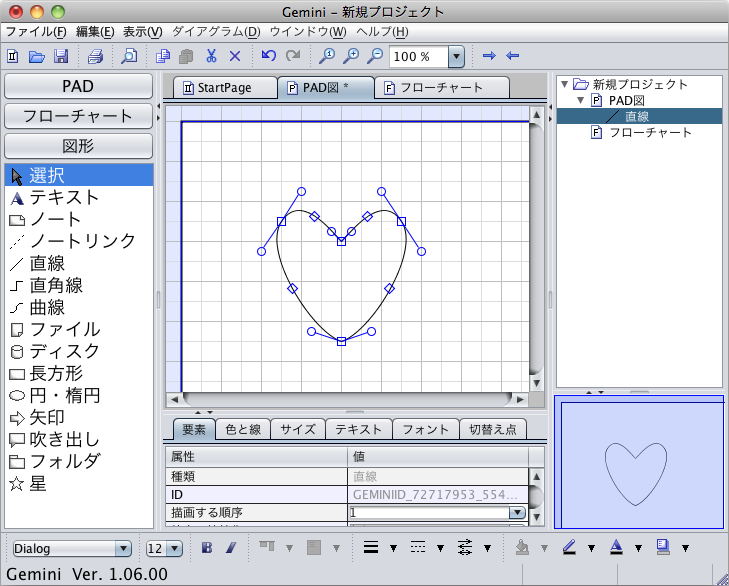Select the 星 star shape tool
Screen dimensions: 729x586
pos(79,484)
